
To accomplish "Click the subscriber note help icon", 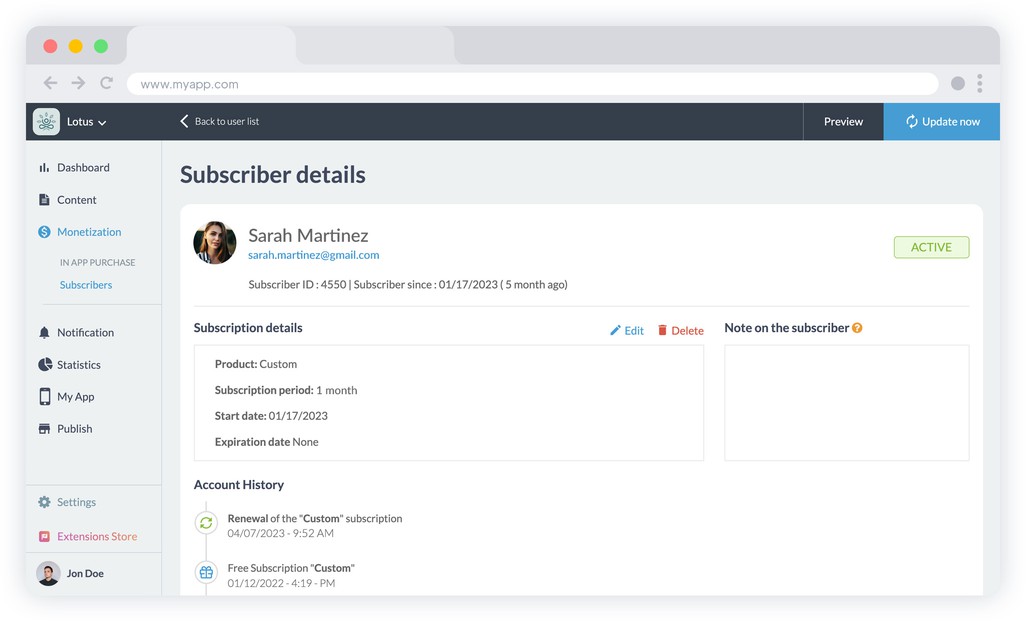I will point(857,328).
